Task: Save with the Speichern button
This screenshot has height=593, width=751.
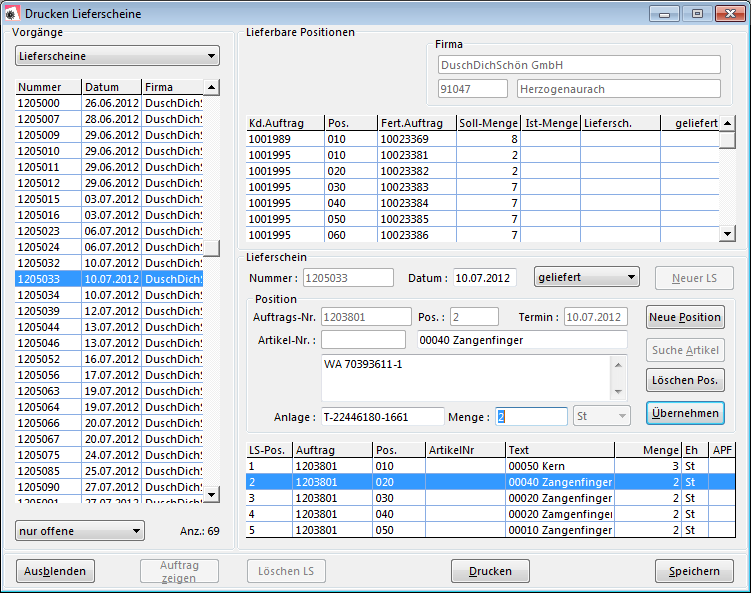Action: tap(694, 571)
